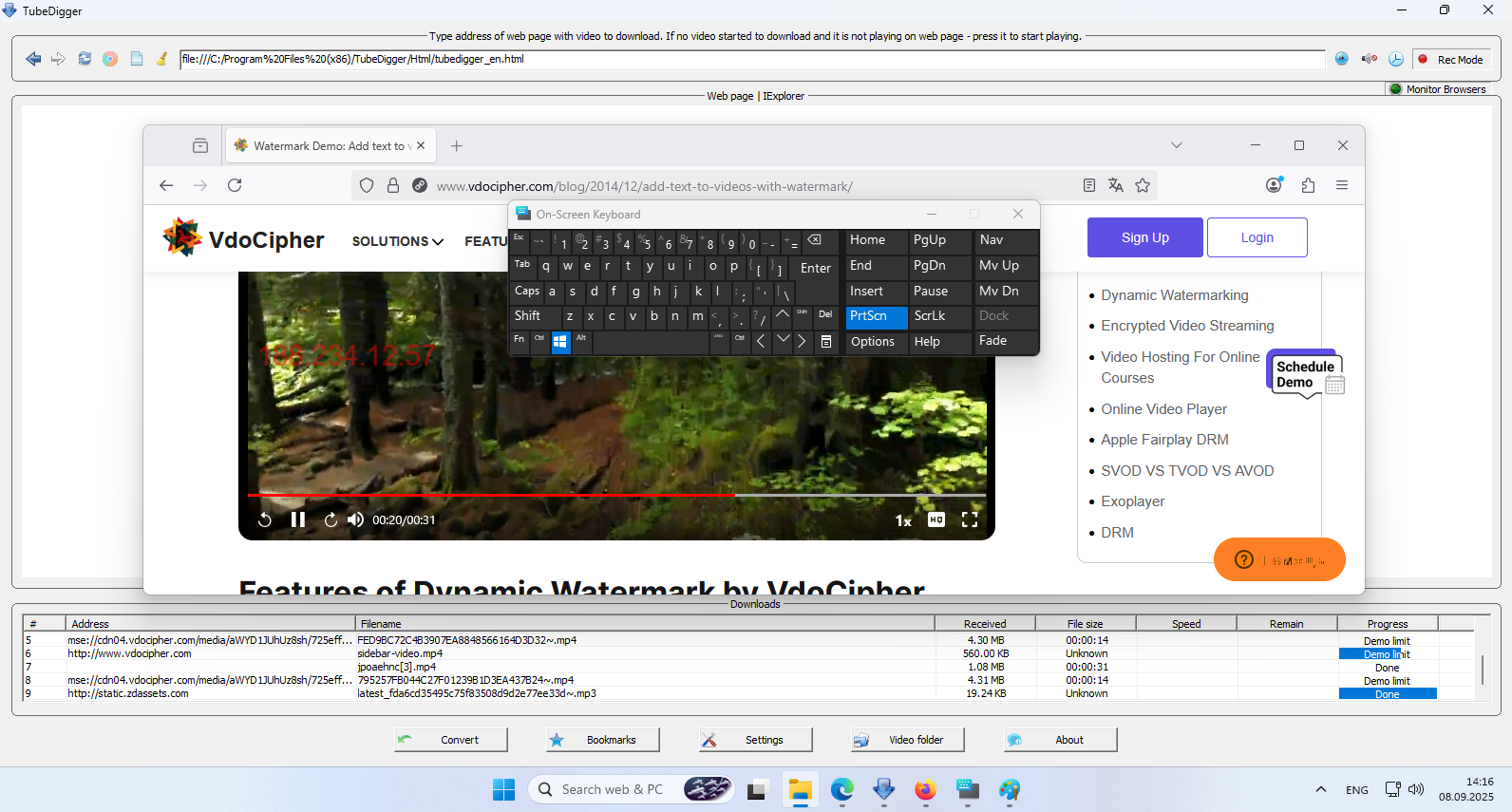Click the downloads list vertical scrollbar
The height and width of the screenshot is (812, 1512).
tap(1483, 670)
